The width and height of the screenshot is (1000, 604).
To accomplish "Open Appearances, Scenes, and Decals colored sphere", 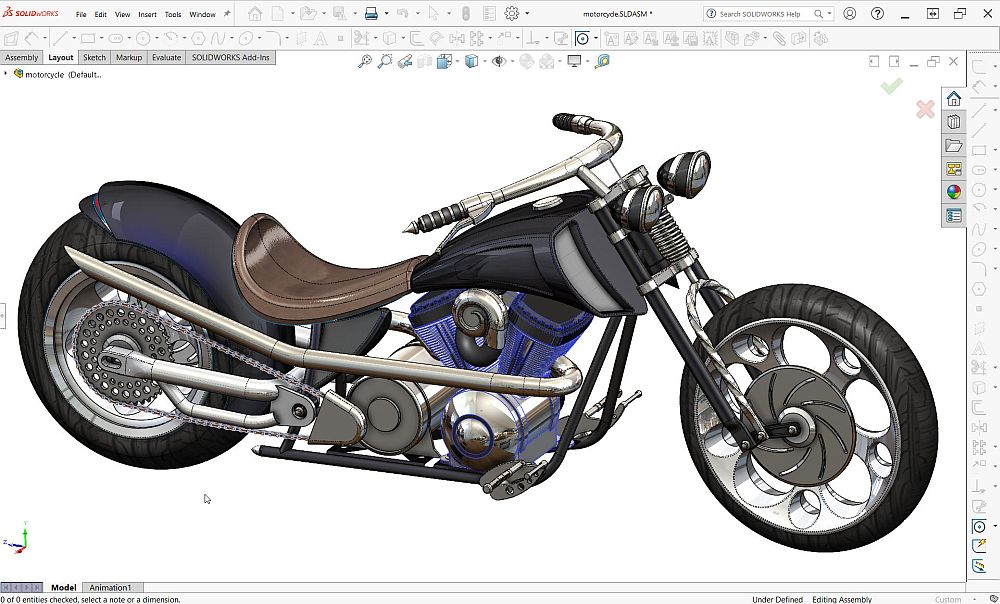I will point(953,189).
